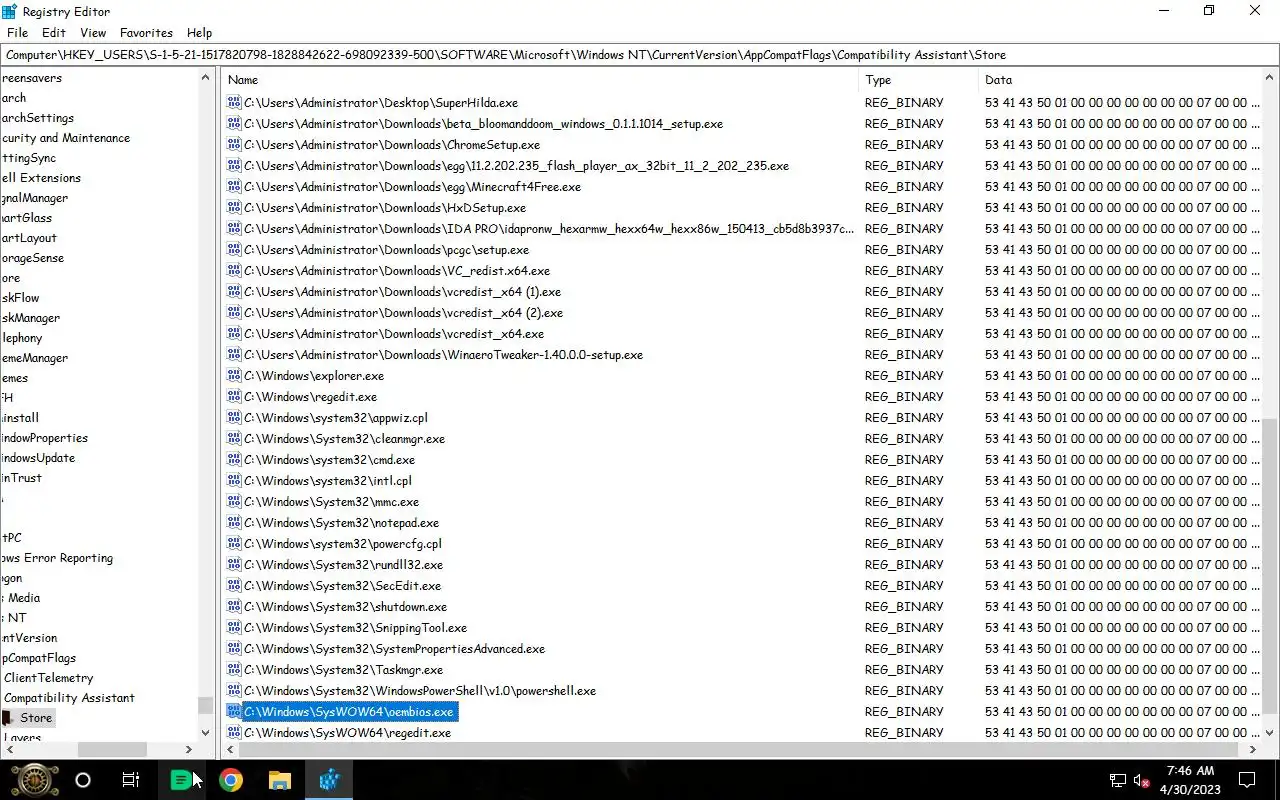Open the network tray icon
The height and width of the screenshot is (800, 1280).
click(1118, 780)
